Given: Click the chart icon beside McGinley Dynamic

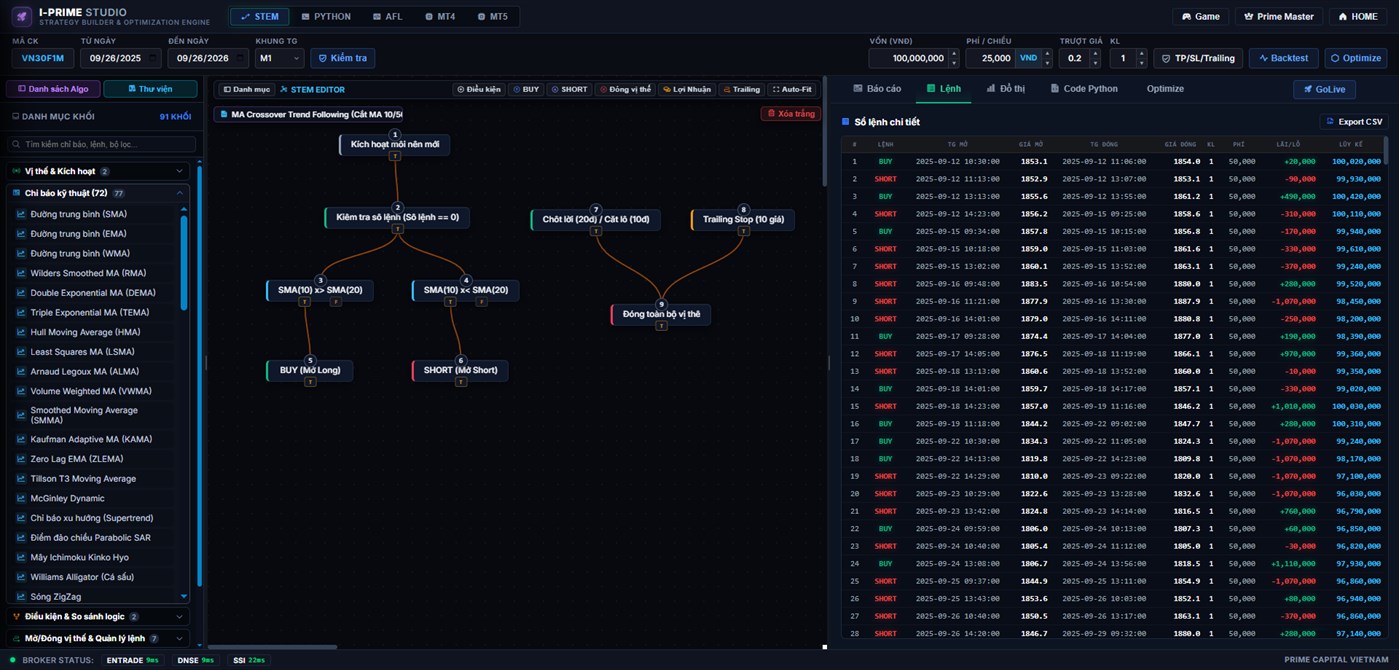Looking at the screenshot, I should (21, 498).
